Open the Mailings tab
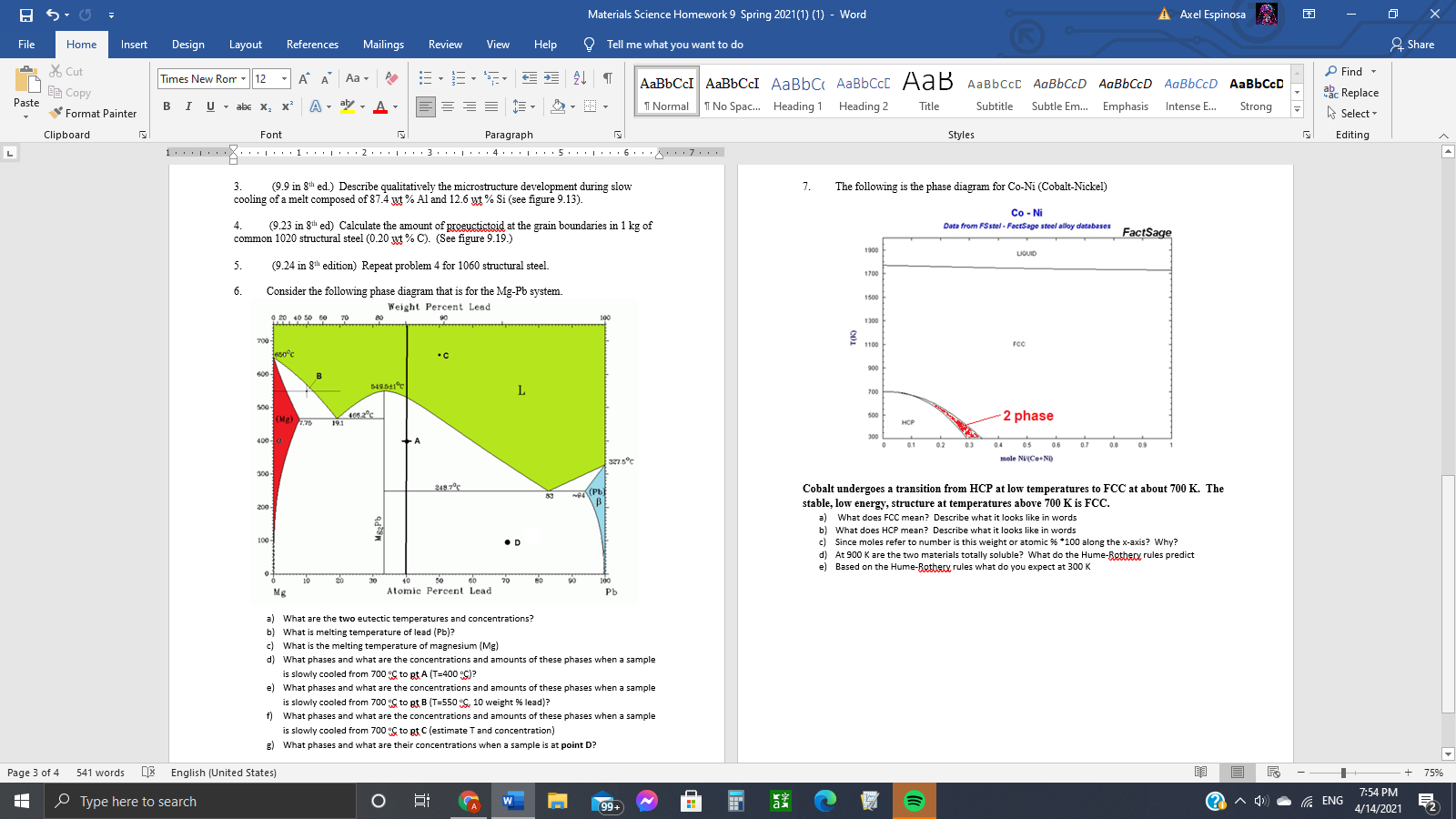 tap(383, 44)
